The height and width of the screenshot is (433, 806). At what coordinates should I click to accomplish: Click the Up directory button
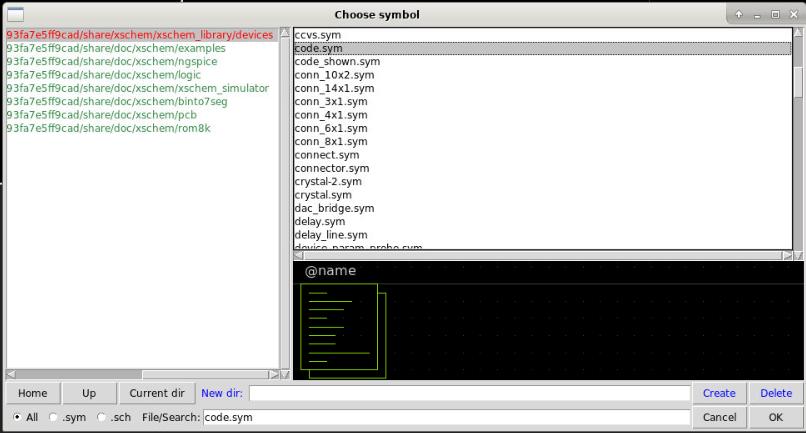[x=89, y=393]
